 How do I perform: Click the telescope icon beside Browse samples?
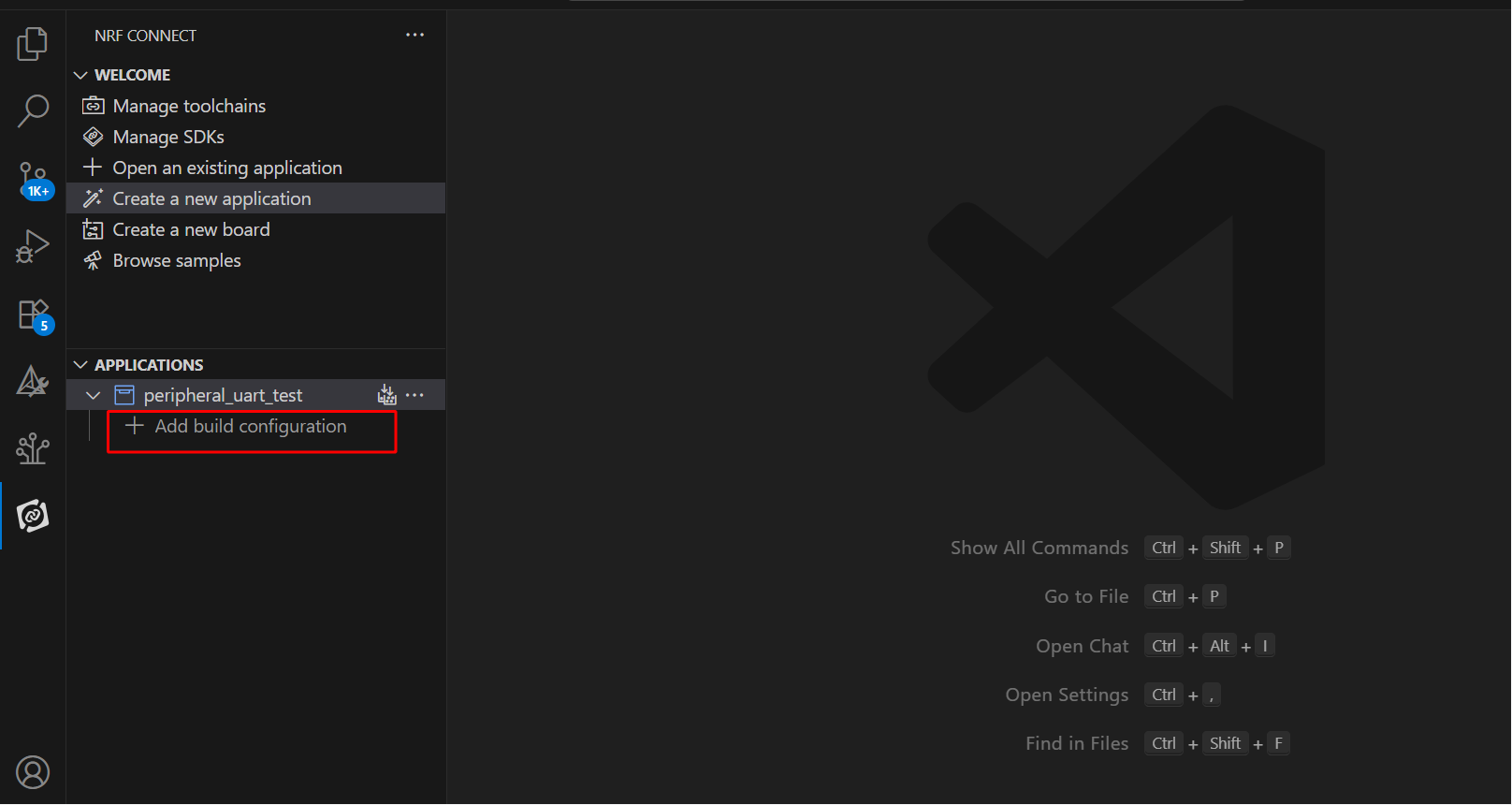[93, 260]
